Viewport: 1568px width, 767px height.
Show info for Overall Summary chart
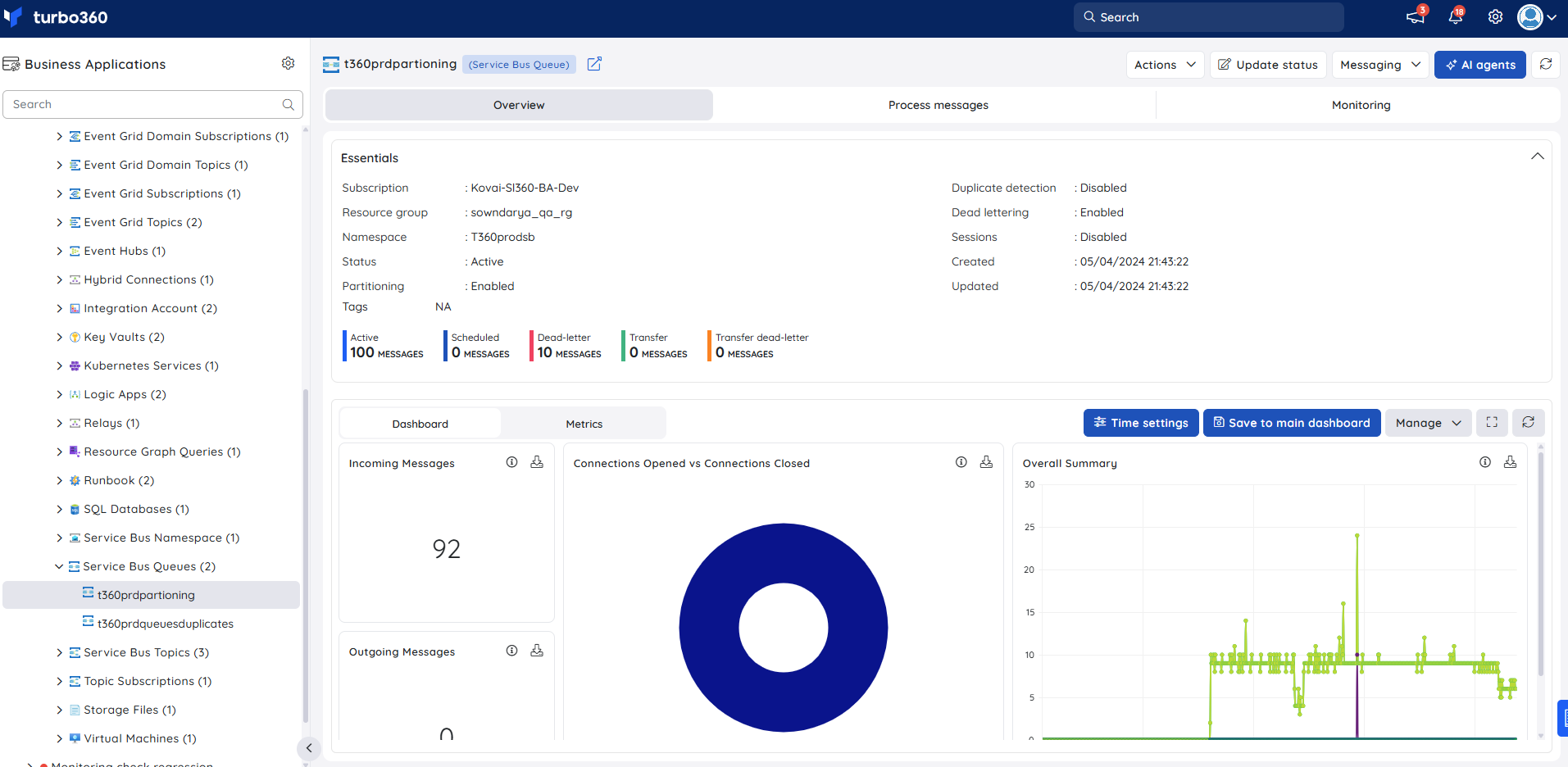(x=1484, y=462)
